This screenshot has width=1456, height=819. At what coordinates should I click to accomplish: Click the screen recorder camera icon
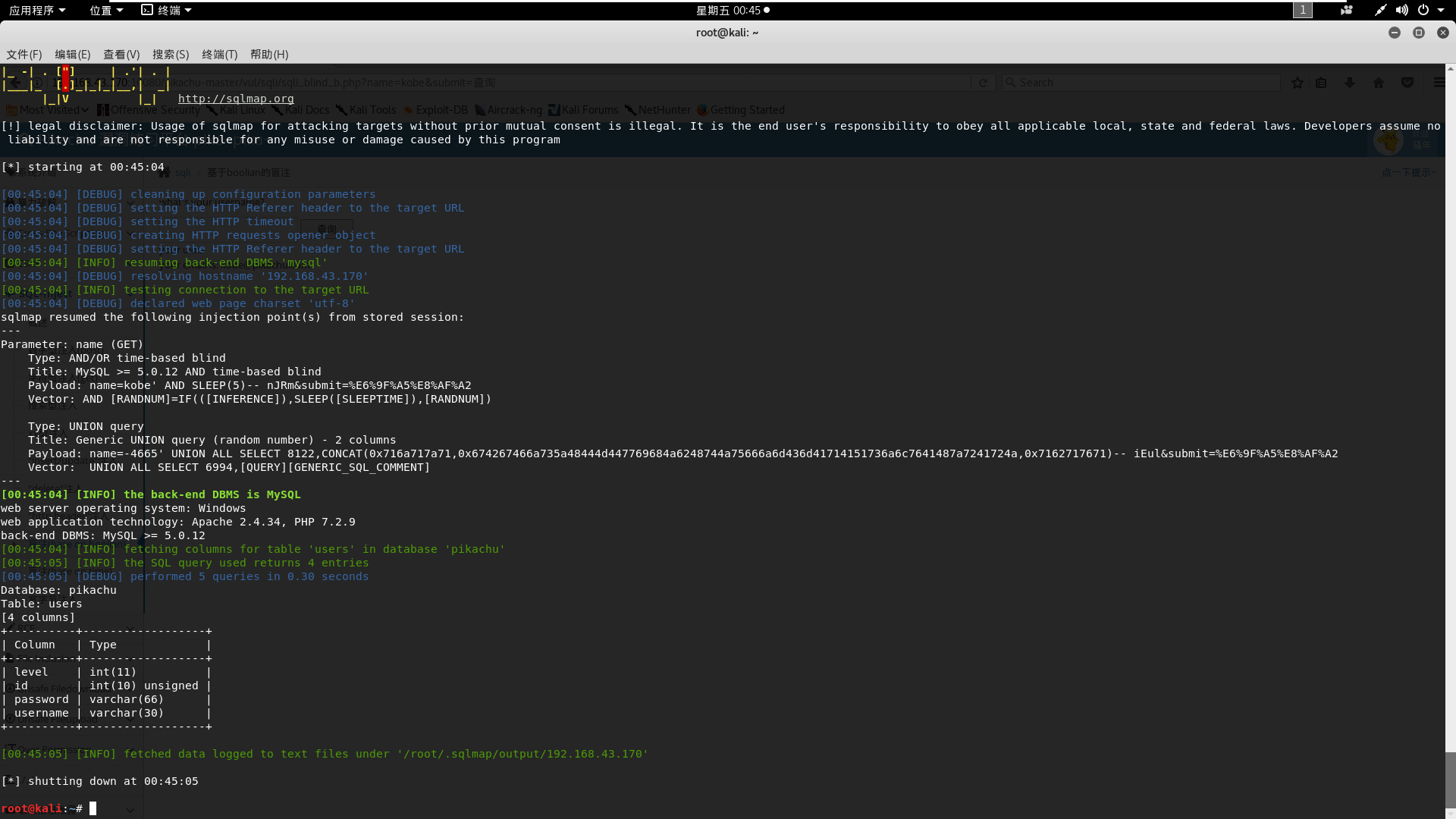point(1347,10)
